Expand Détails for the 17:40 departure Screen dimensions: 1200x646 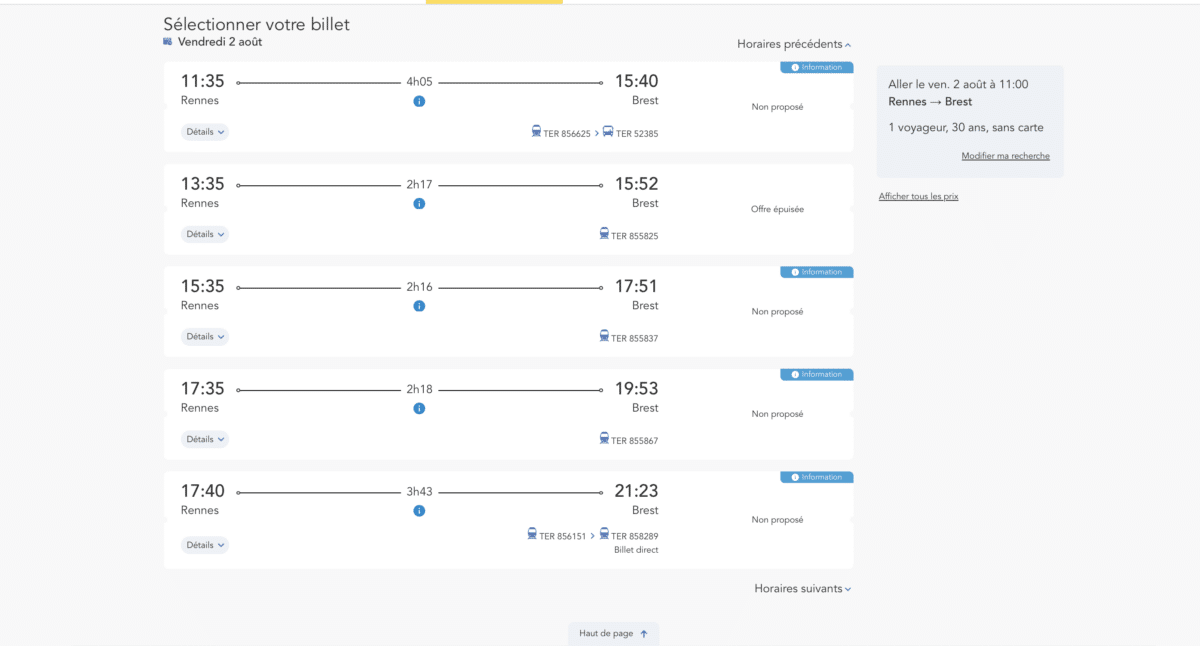205,545
